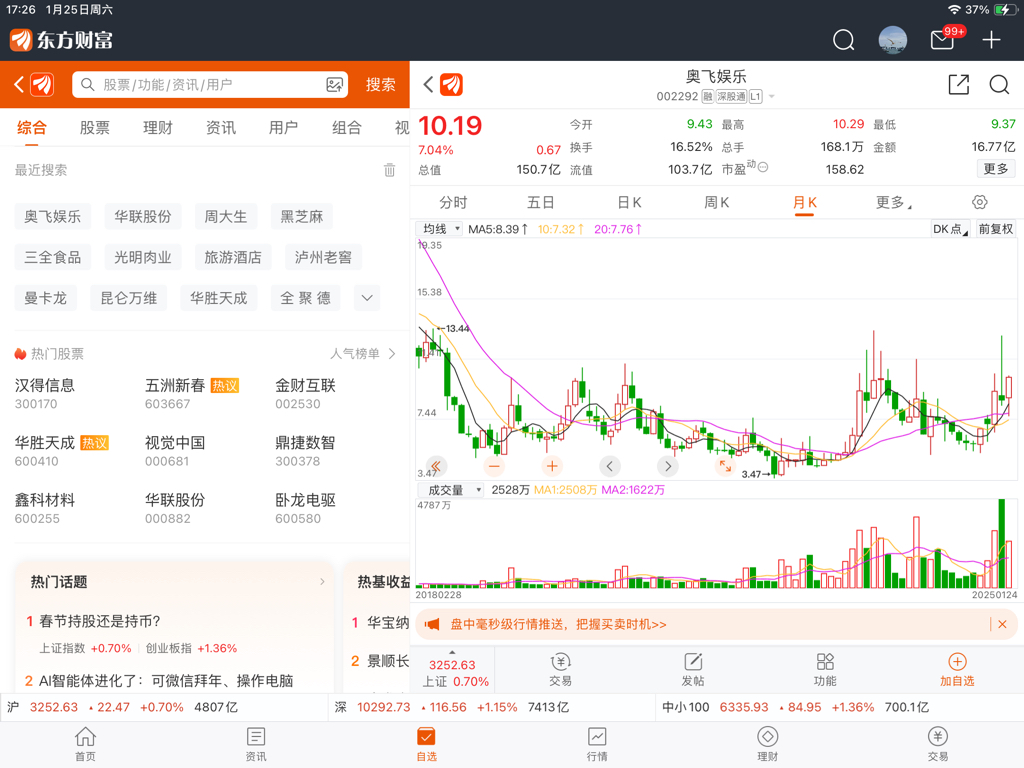
Task: Switch to the 组合 tab
Action: [x=346, y=127]
